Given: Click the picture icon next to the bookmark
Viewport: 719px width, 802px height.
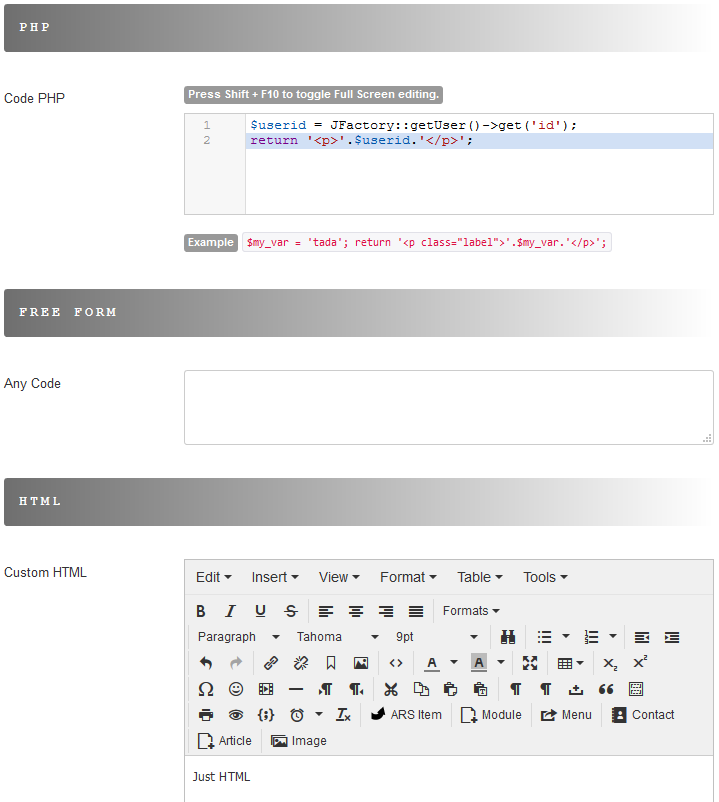Looking at the screenshot, I should click(x=361, y=663).
